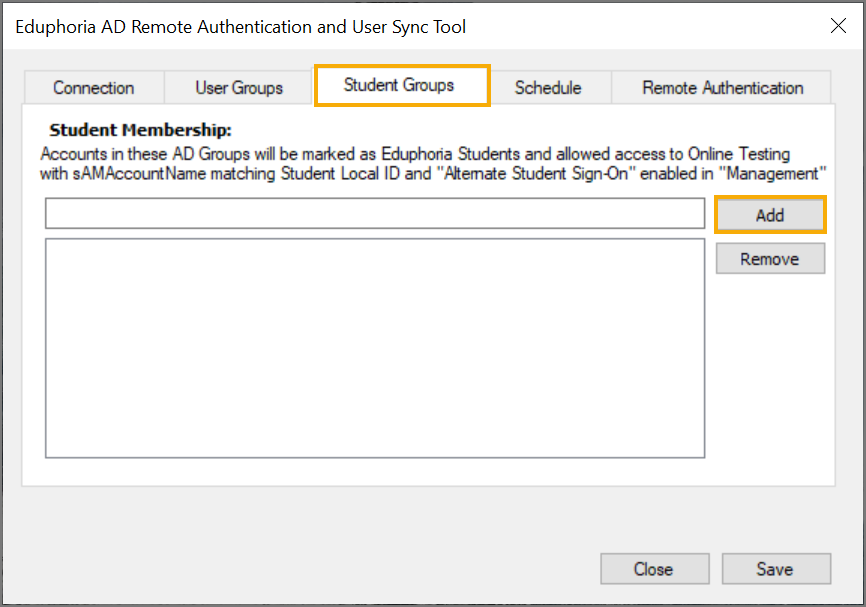Viewport: 866px width, 607px height.
Task: Close the dialog with the X icon
Action: (838, 26)
